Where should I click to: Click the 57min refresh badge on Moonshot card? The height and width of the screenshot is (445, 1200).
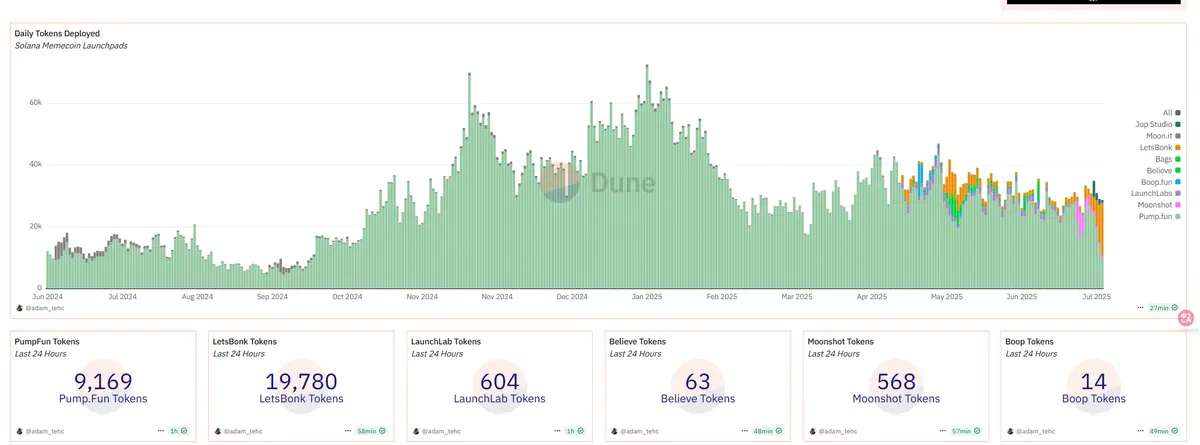[x=965, y=430]
